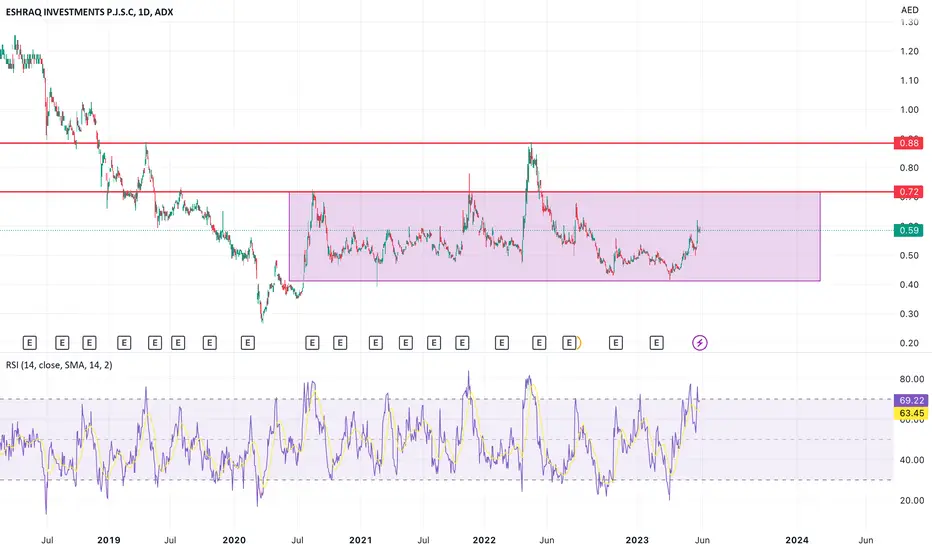Click the 20.00 RSI axis label
This screenshot has width=932, height=550.
912,500
